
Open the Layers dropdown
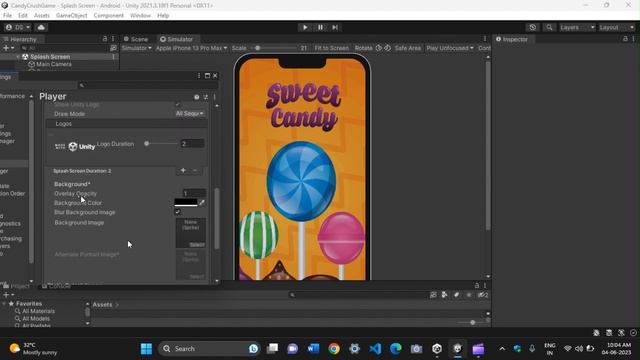pyautogui.click(x=577, y=27)
